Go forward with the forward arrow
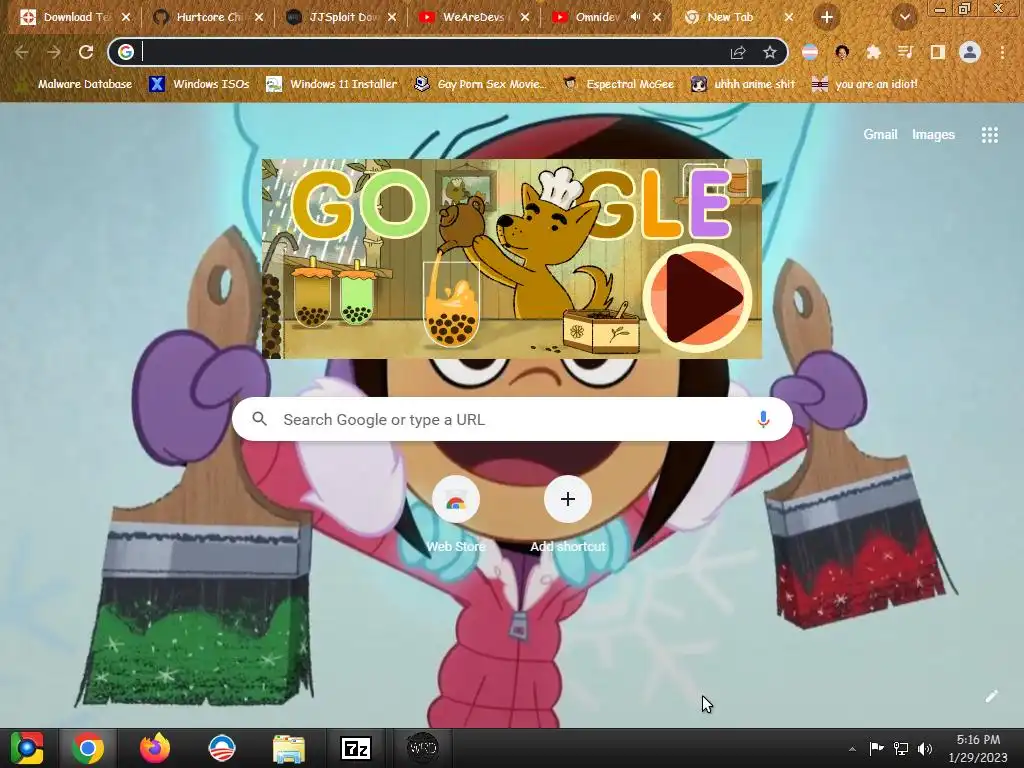Viewport: 1024px width, 768px height. [54, 52]
